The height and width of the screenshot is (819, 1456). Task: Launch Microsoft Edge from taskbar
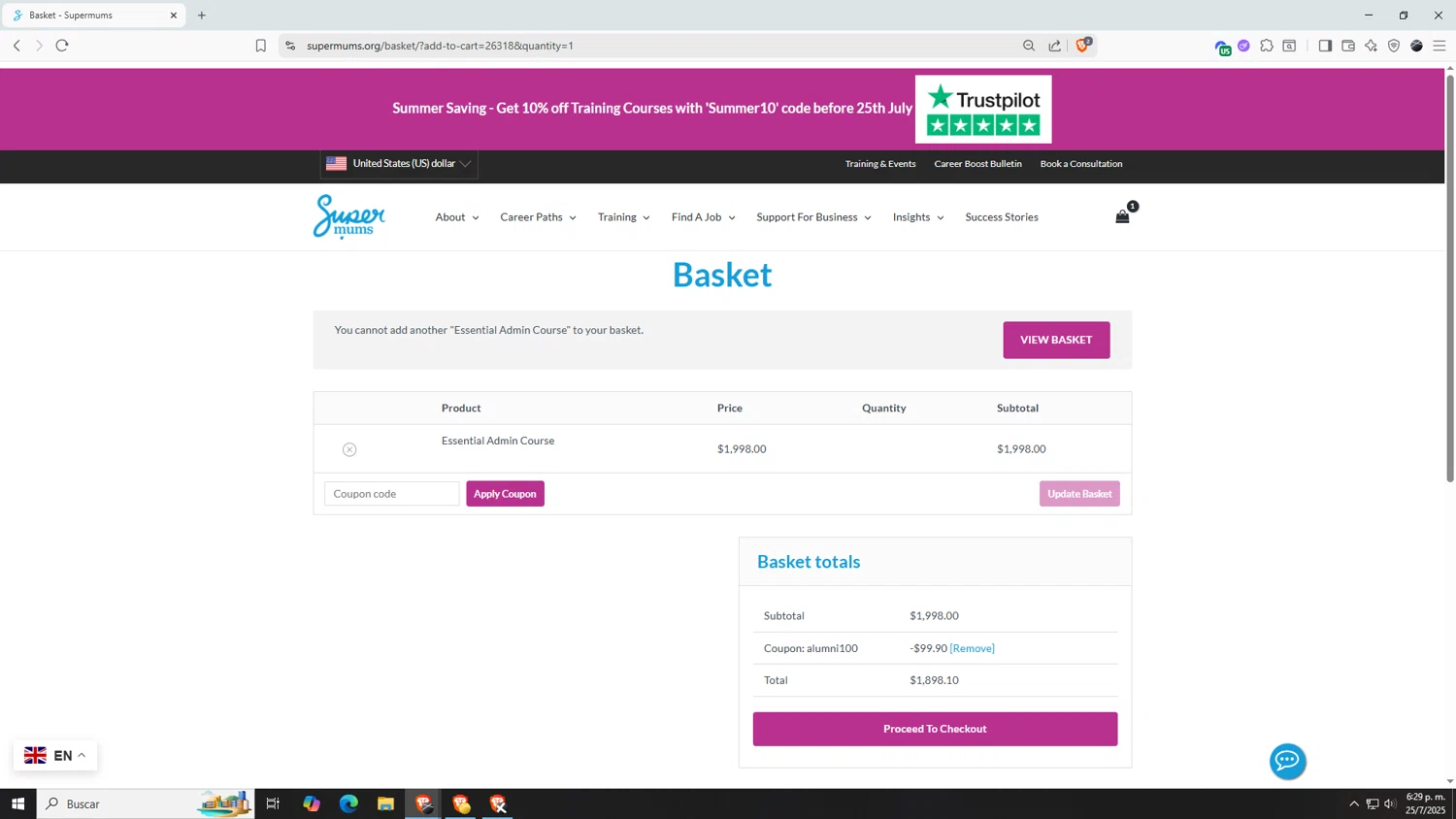point(348,803)
